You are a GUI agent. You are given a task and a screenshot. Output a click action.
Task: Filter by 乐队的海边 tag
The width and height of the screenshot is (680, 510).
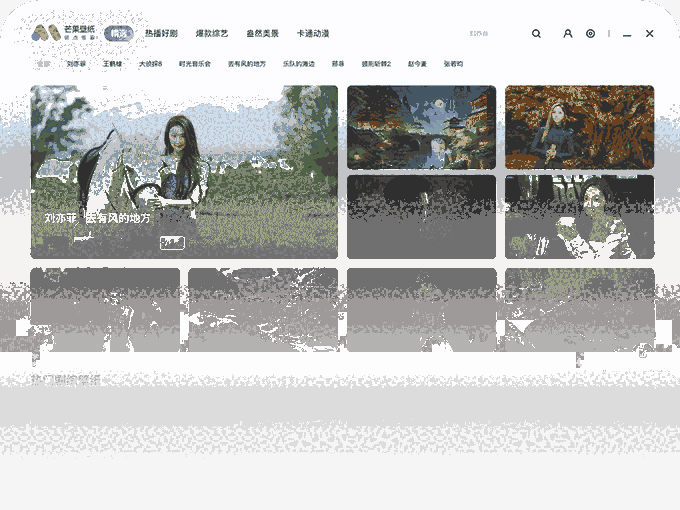tap(299, 64)
